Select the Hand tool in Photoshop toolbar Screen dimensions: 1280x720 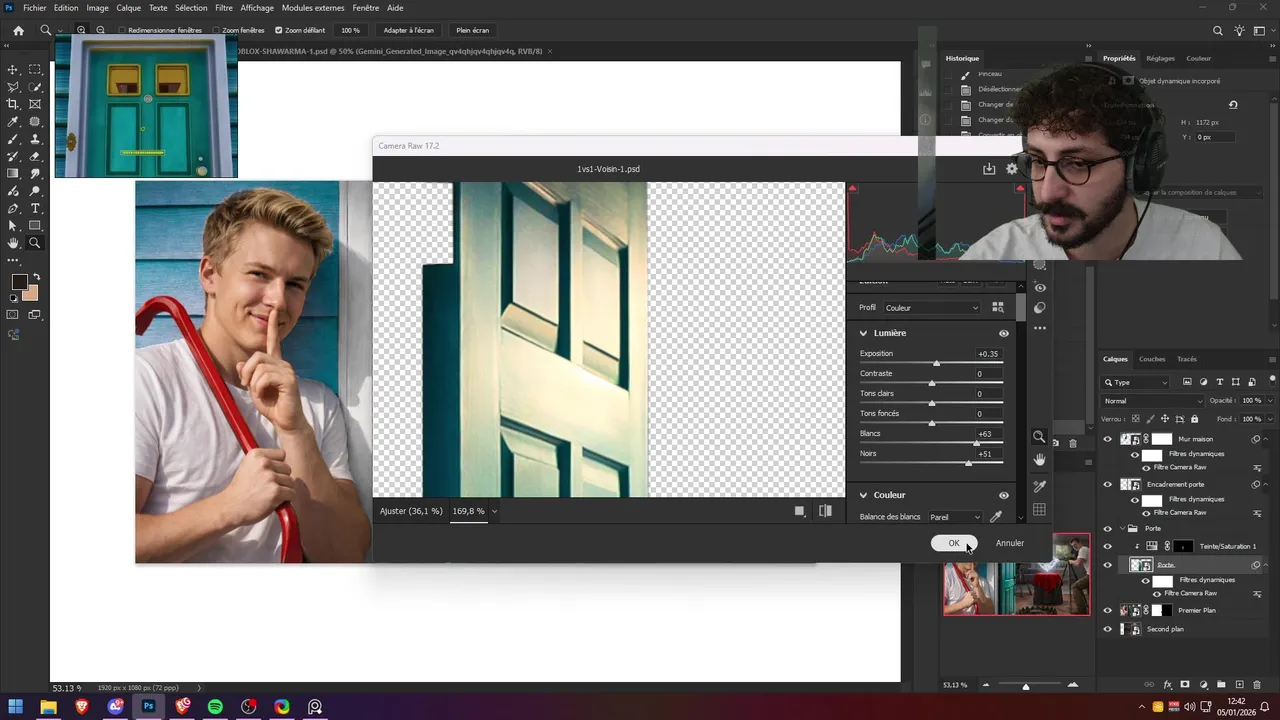pyautogui.click(x=13, y=243)
